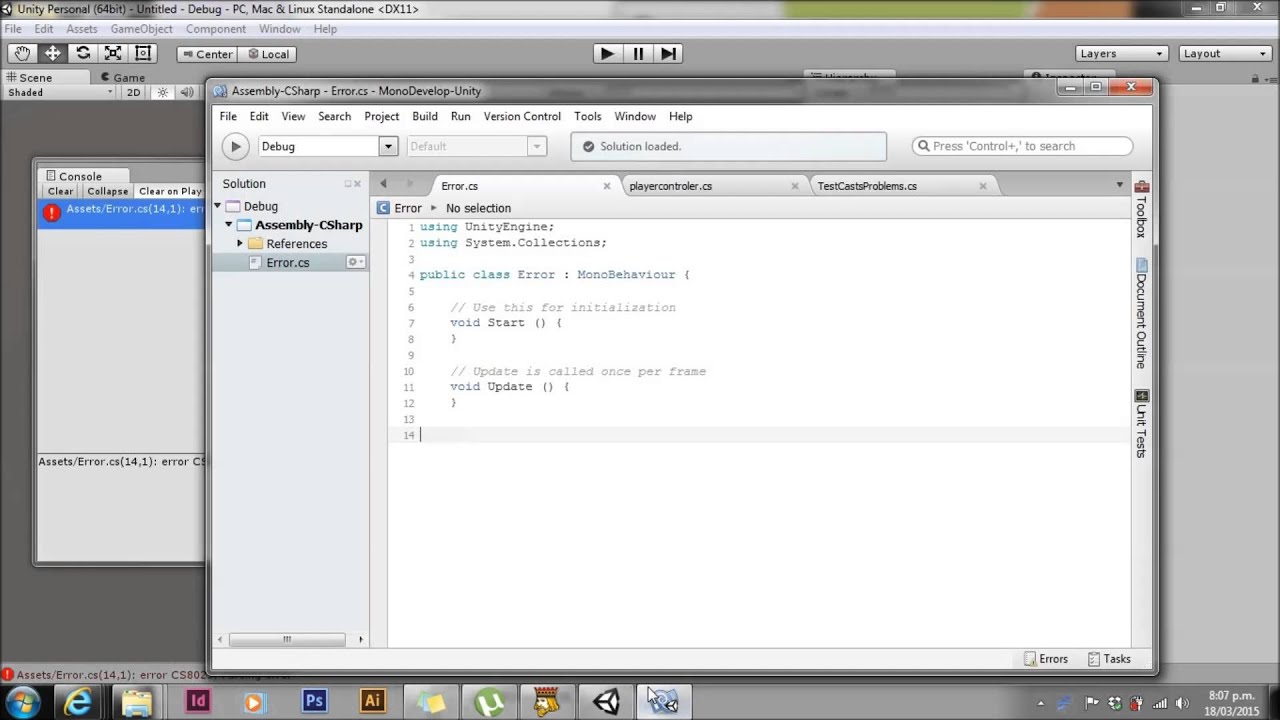Image resolution: width=1280 pixels, height=720 pixels.
Task: Collapse the Debug solution node
Action: pyautogui.click(x=218, y=206)
